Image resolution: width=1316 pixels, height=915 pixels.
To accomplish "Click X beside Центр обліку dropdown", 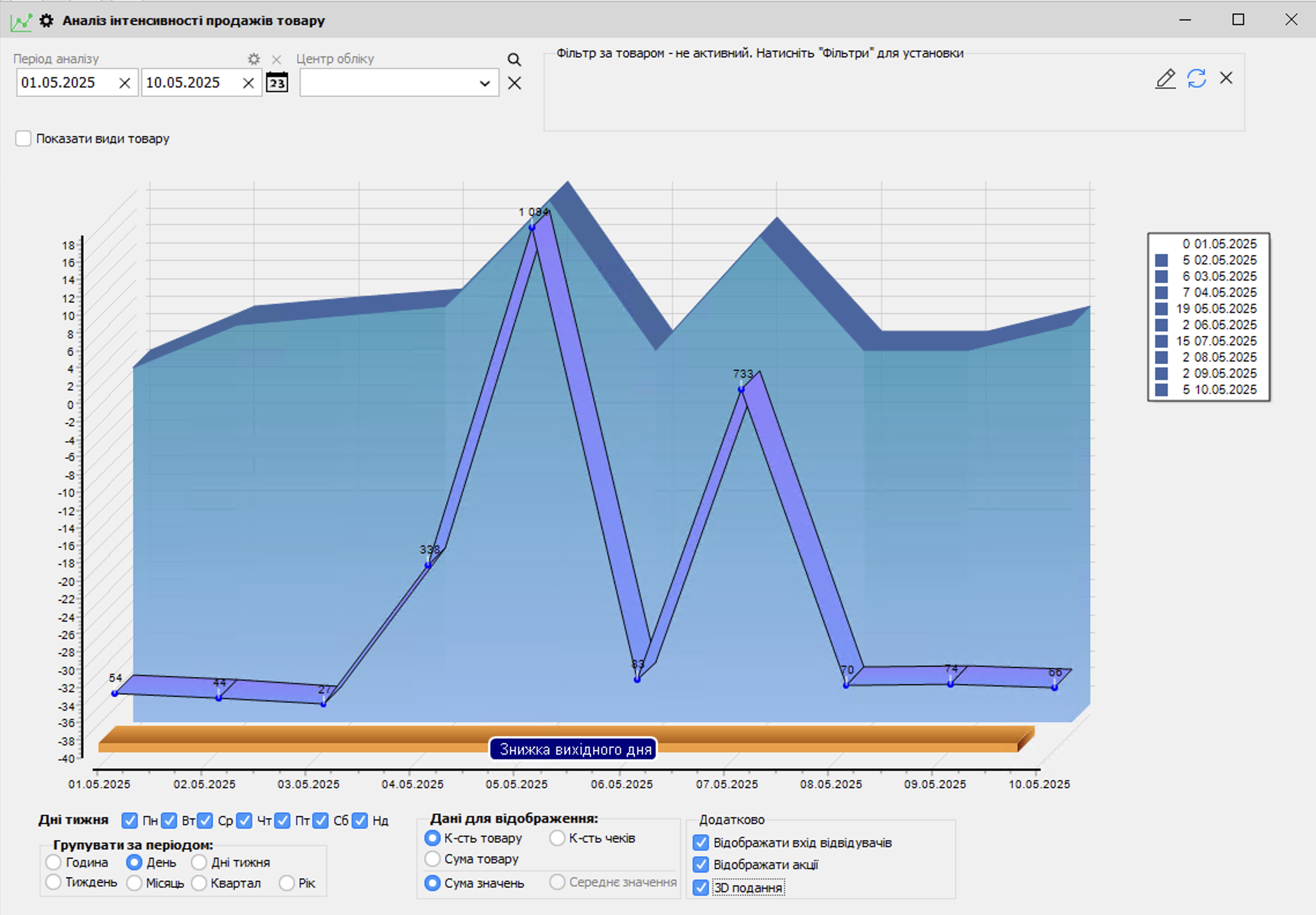I will coord(514,83).
